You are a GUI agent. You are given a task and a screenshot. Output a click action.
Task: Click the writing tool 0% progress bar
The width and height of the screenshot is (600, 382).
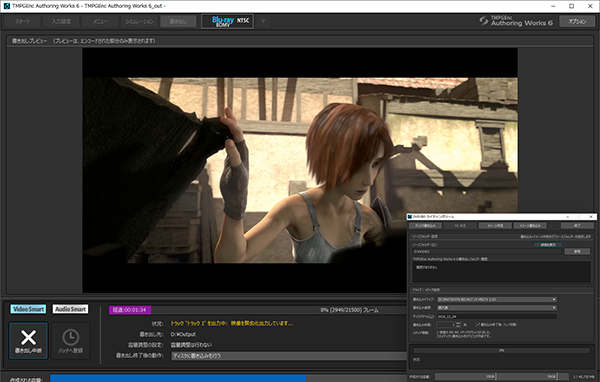(501, 350)
